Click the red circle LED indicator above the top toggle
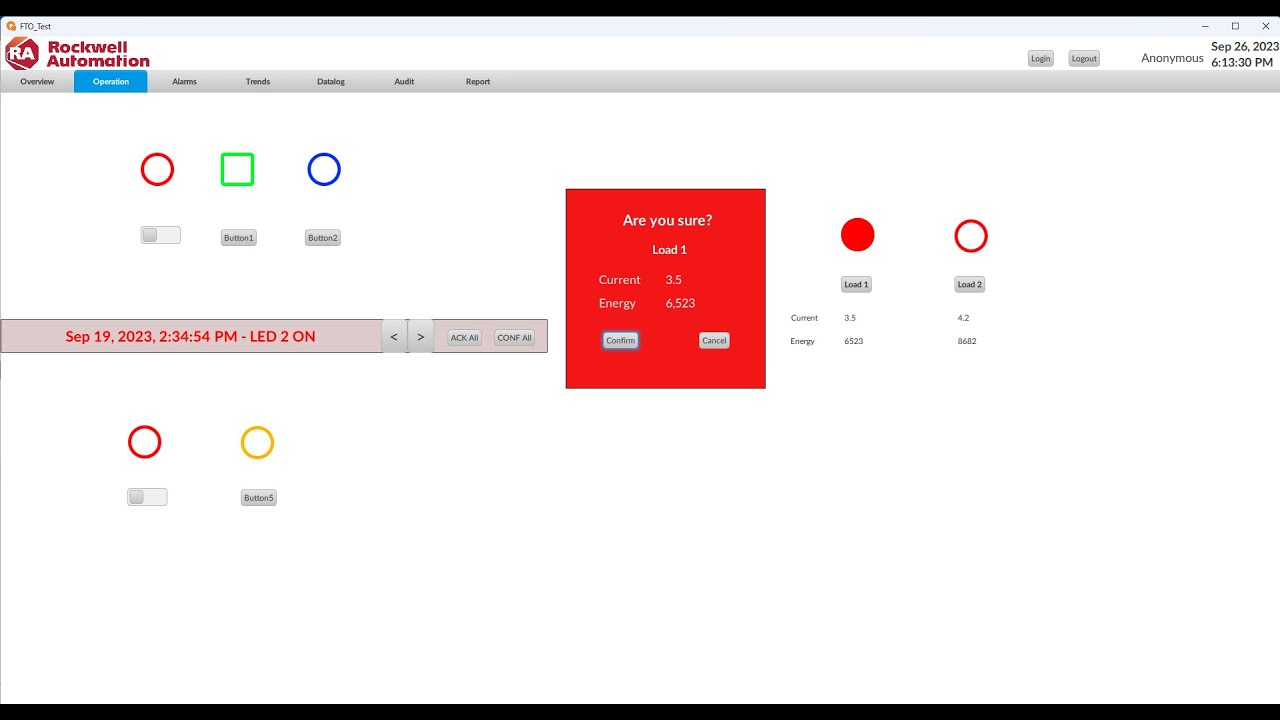The width and height of the screenshot is (1280, 720). (x=157, y=169)
